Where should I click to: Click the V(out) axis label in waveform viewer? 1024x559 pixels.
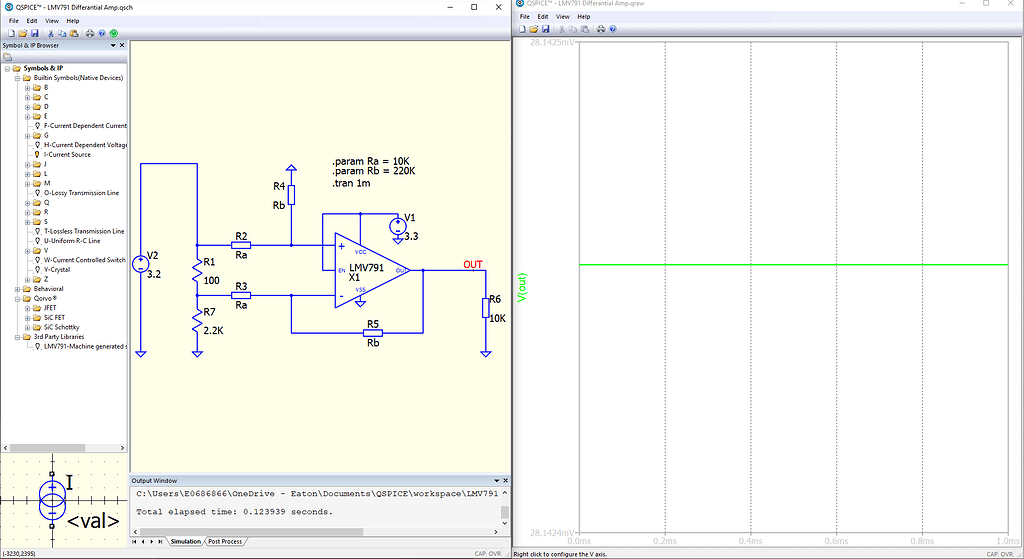(521, 288)
